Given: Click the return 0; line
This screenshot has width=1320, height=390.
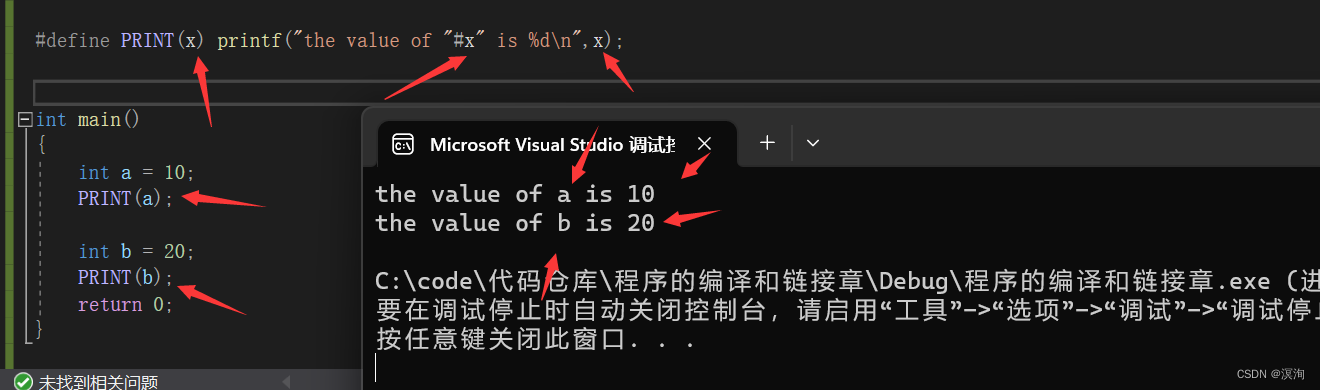Looking at the screenshot, I should point(125,304).
